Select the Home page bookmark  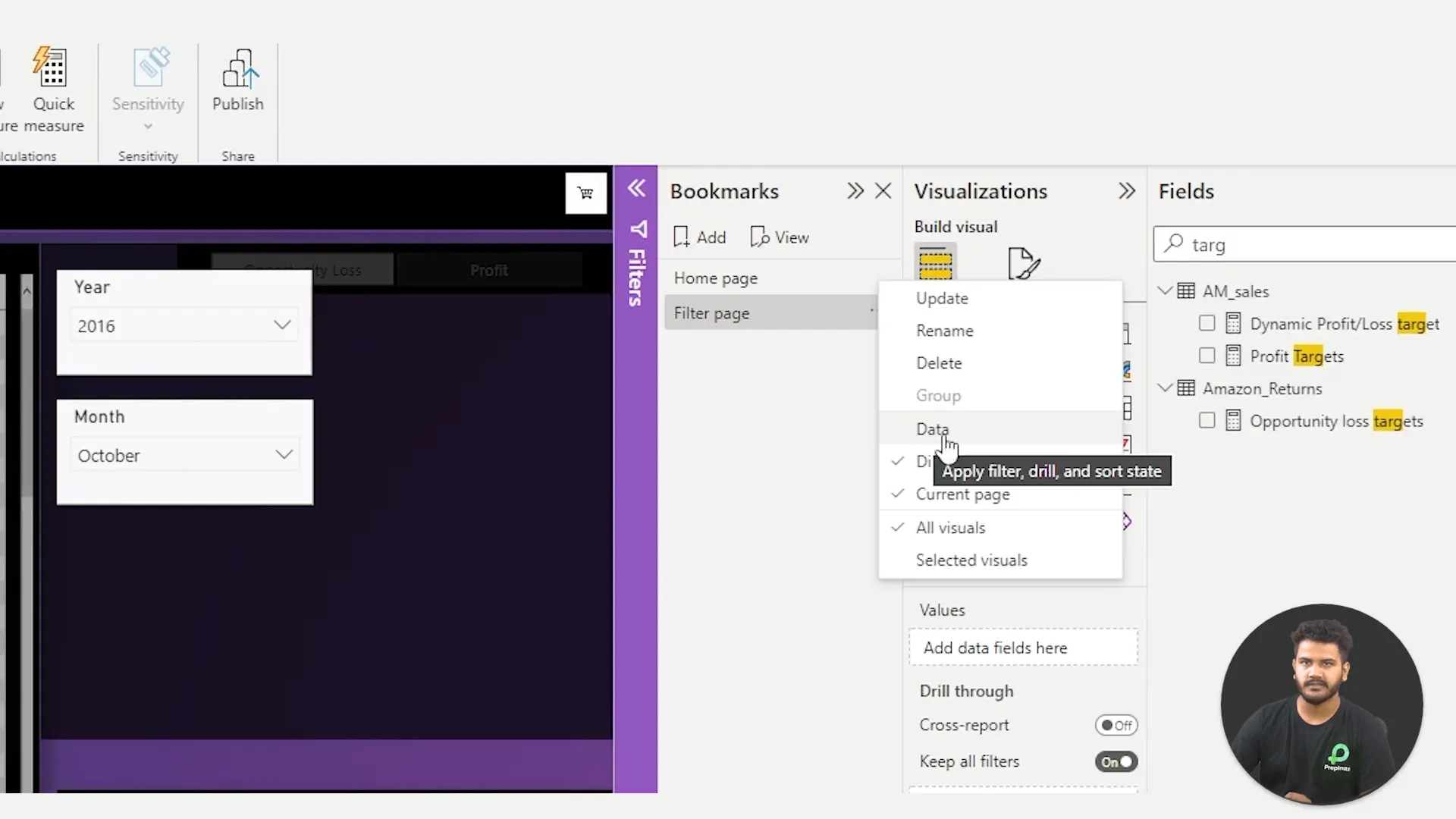(716, 278)
